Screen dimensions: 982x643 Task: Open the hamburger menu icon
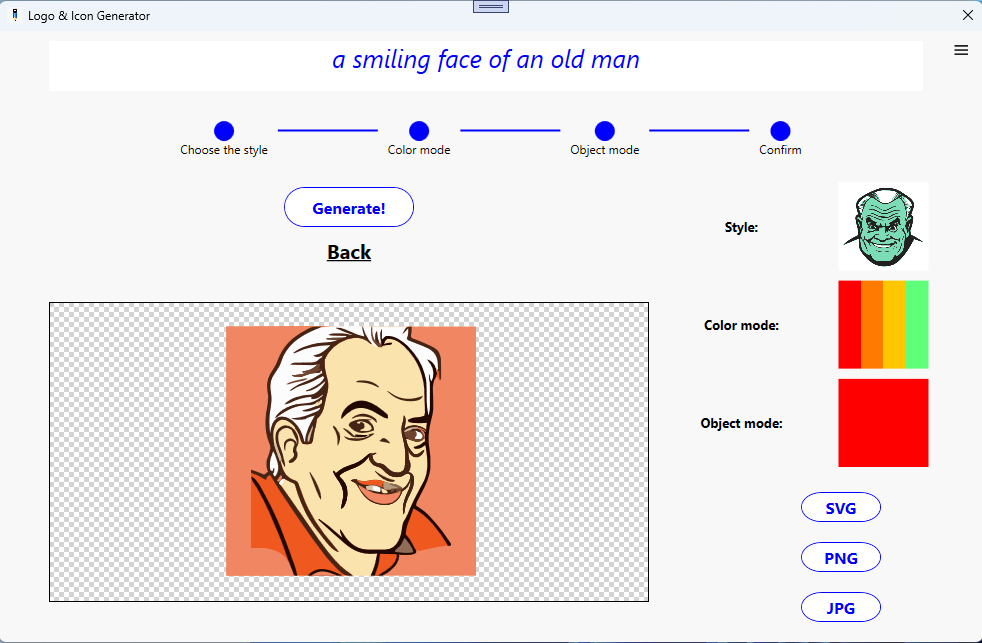(x=961, y=50)
